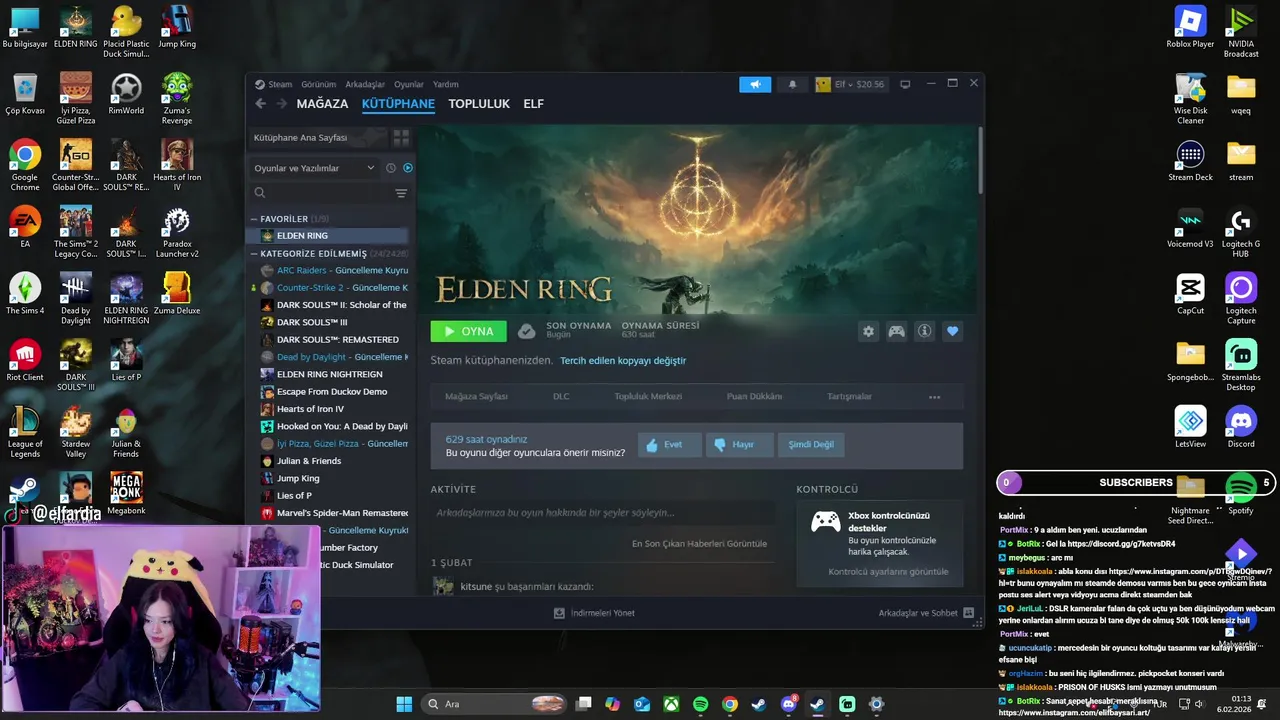Click Kütüphane Ana Sayfası button

click(318, 137)
